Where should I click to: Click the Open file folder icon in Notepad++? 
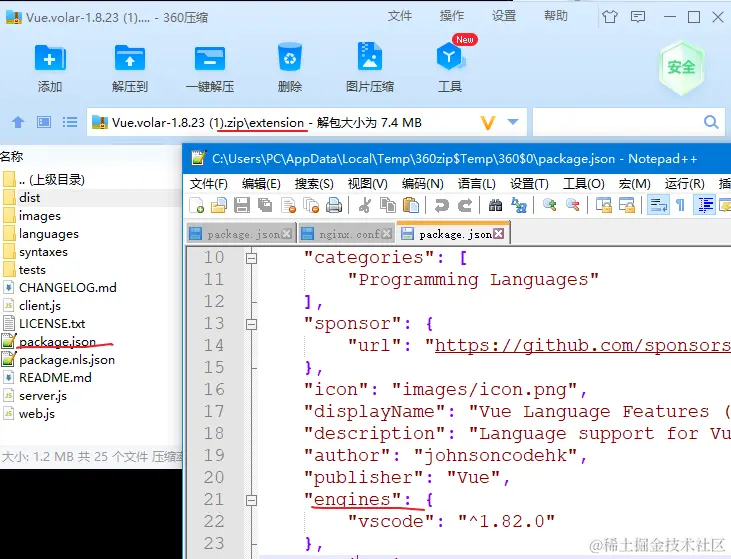219,205
